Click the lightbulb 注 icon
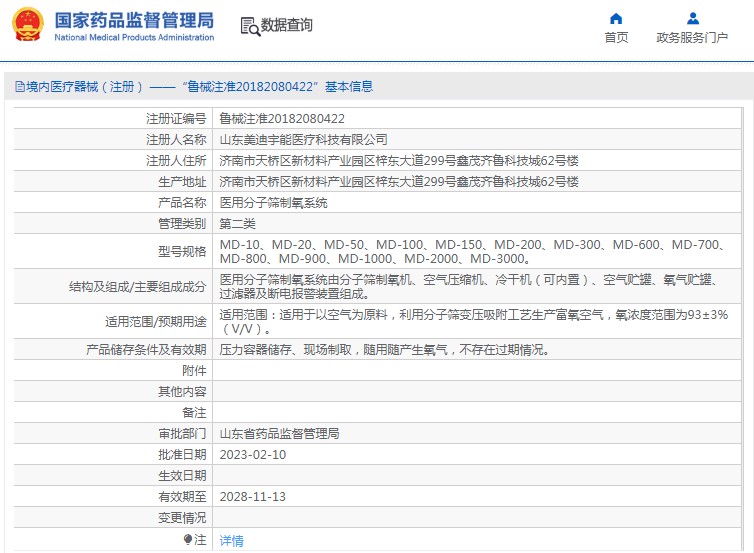 click(188, 540)
